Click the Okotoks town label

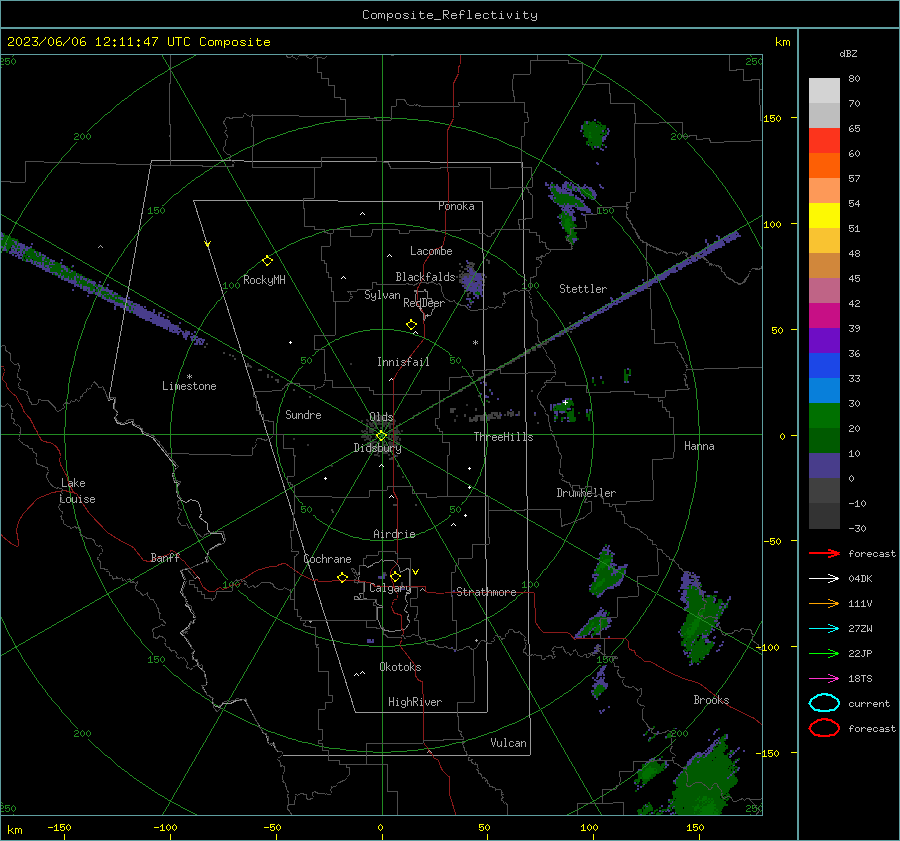(400, 667)
